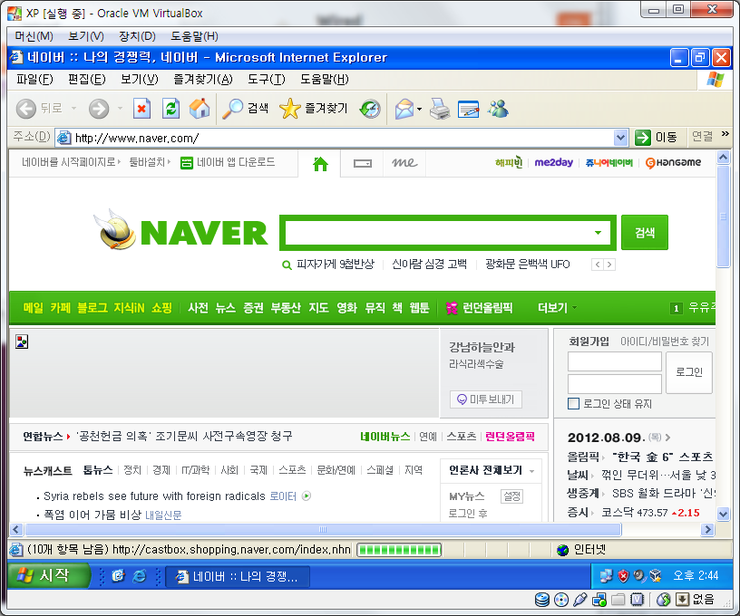The height and width of the screenshot is (616, 740).
Task: Click the vertical scrollbar thumb
Action: click(723, 216)
